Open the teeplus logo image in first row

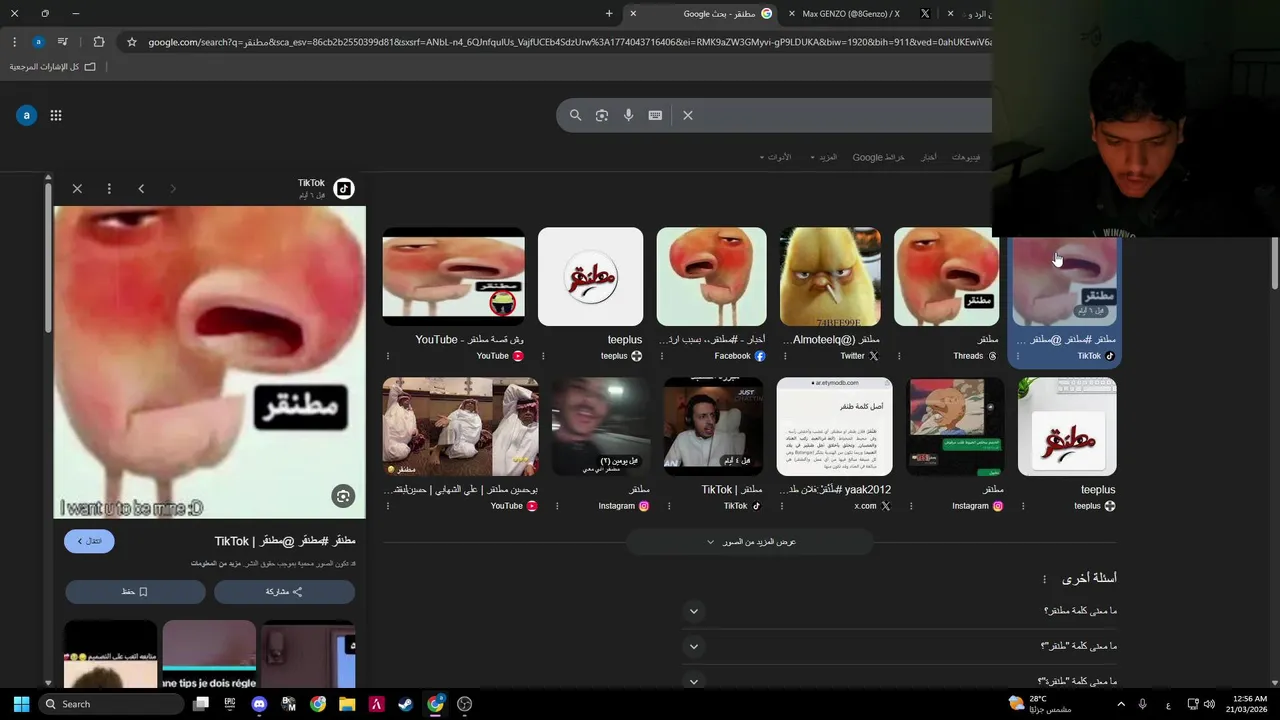pyautogui.click(x=590, y=277)
